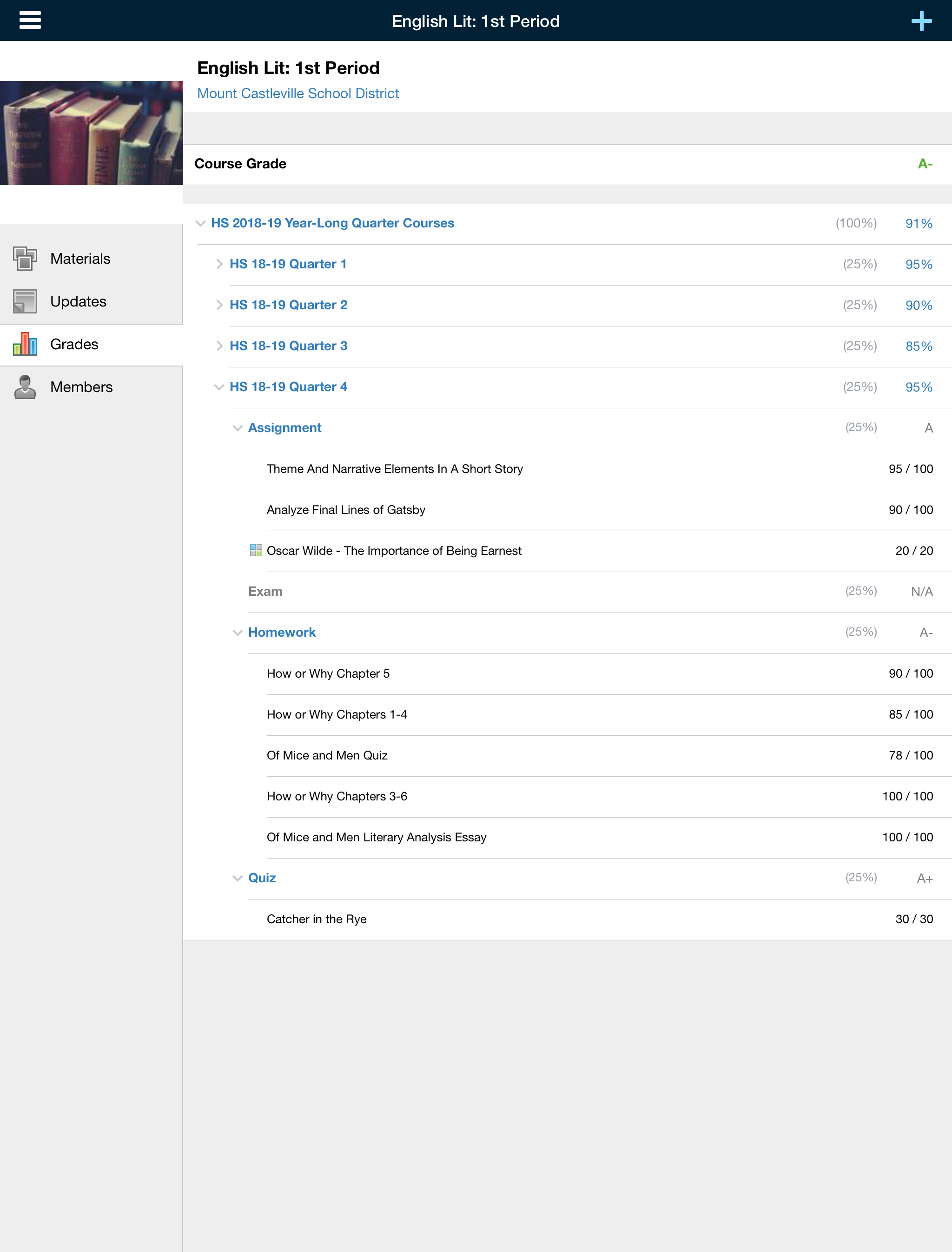The height and width of the screenshot is (1252, 952).
Task: Collapse the Quarter 4 section chevron
Action: pyautogui.click(x=219, y=387)
